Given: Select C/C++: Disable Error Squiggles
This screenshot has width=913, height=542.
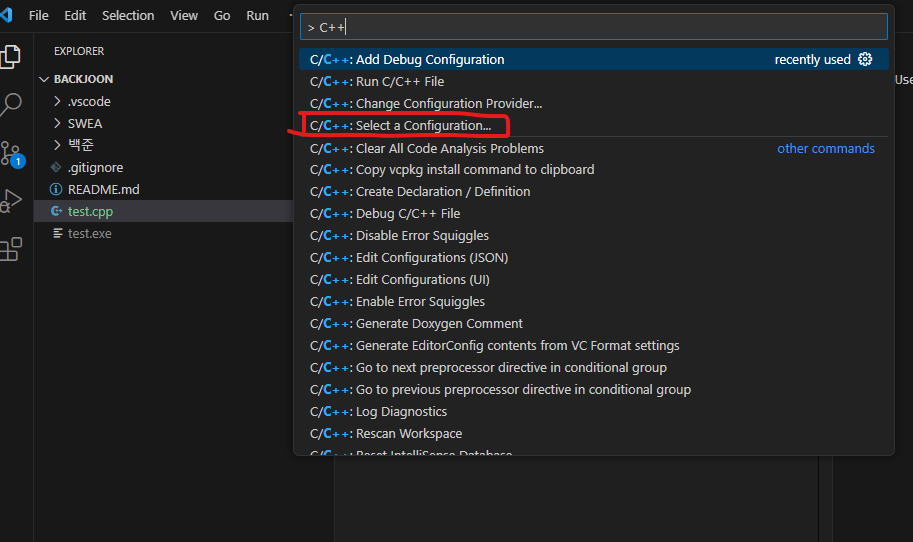Looking at the screenshot, I should pyautogui.click(x=594, y=236).
